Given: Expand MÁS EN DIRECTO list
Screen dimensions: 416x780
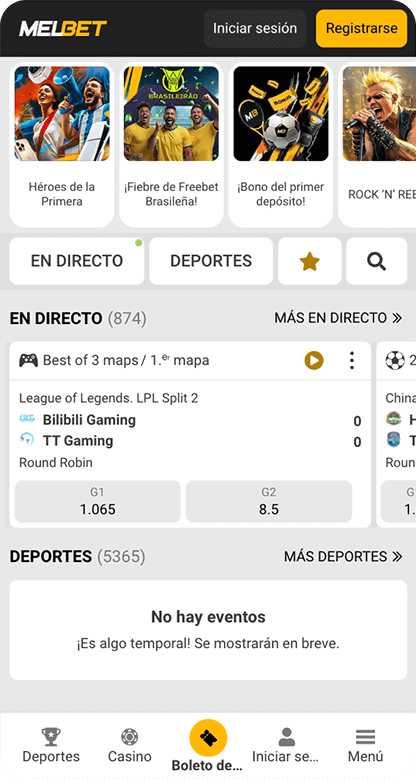Looking at the screenshot, I should click(338, 318).
